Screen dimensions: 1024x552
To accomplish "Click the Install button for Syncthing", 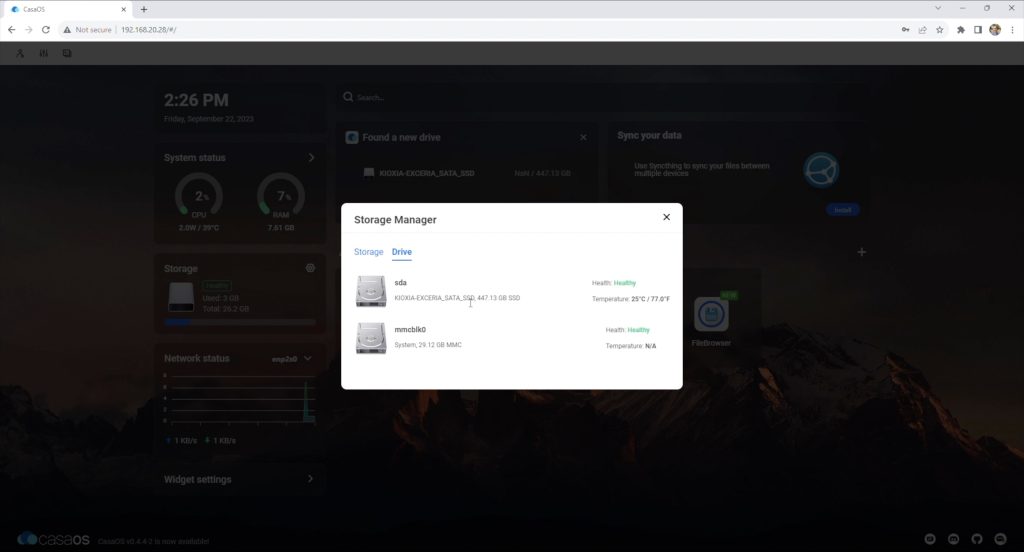I will [842, 210].
